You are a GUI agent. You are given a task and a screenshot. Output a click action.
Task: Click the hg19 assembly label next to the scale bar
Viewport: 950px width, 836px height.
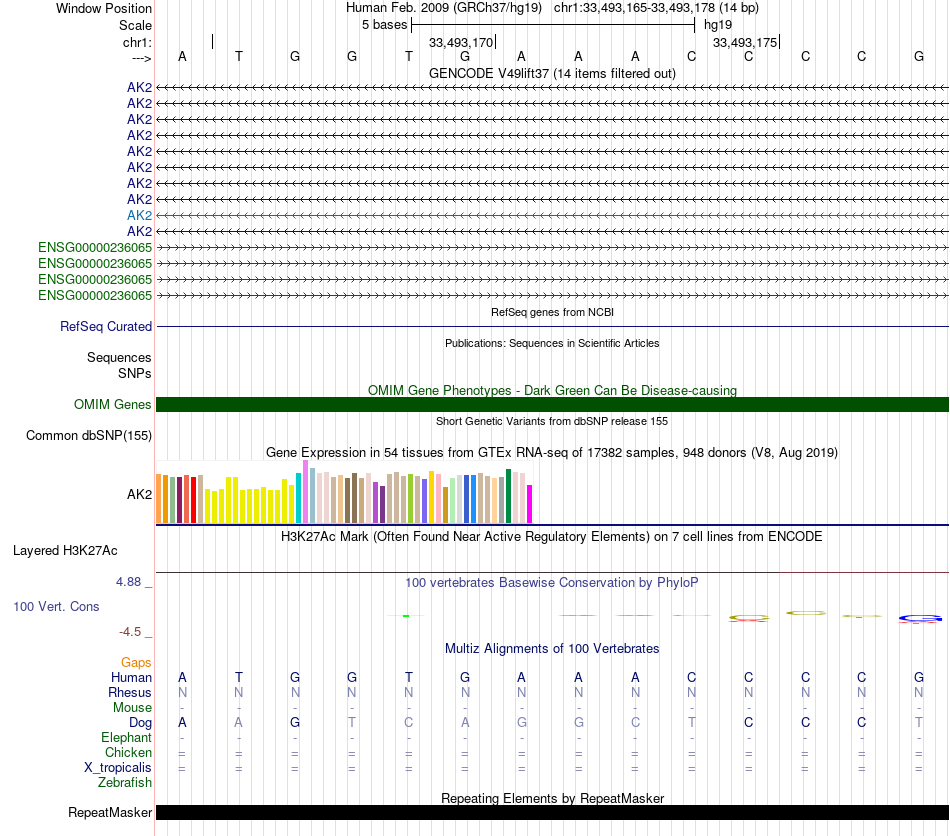[x=718, y=25]
